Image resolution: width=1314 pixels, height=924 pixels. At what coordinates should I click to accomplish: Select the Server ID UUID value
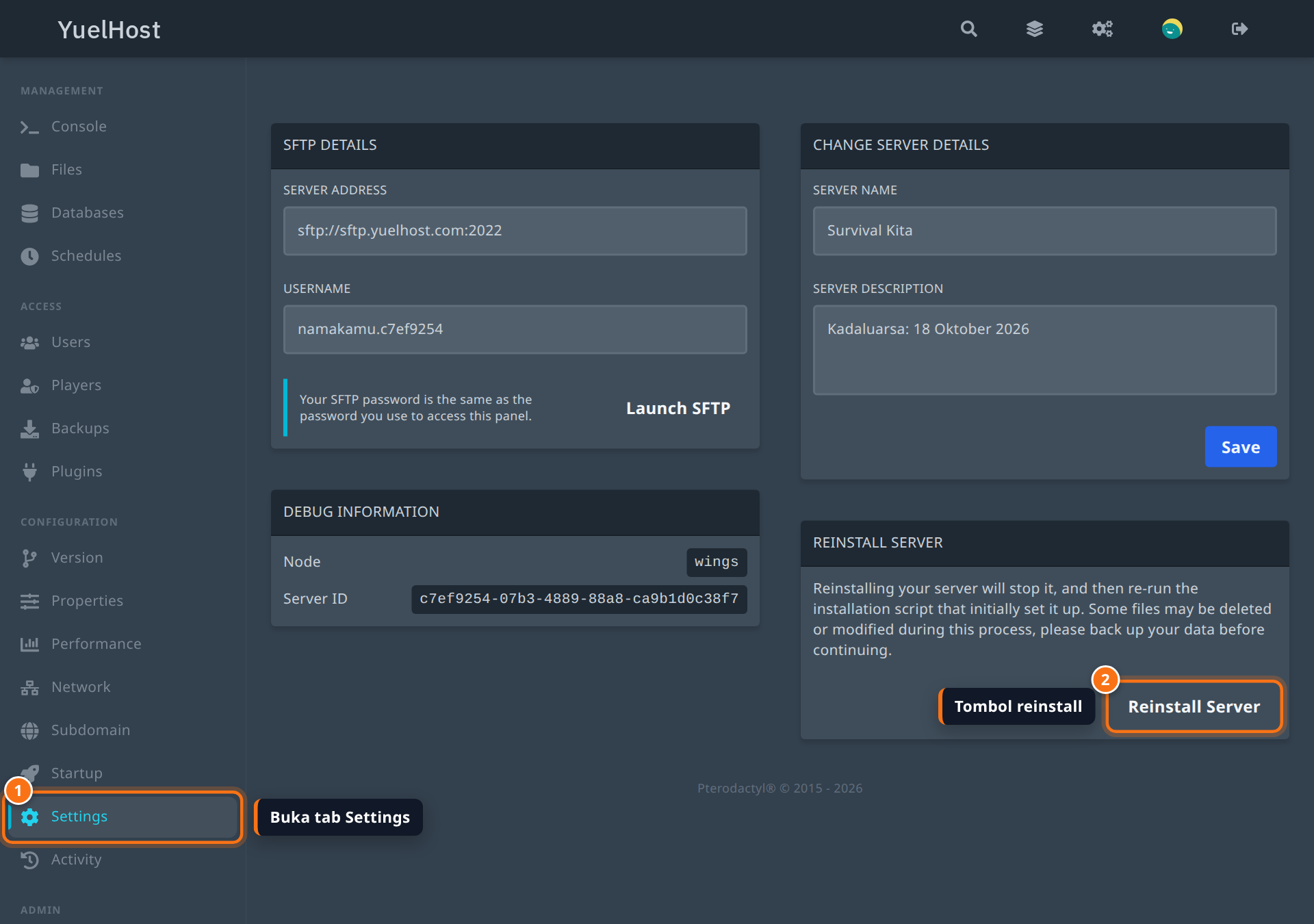coord(579,600)
